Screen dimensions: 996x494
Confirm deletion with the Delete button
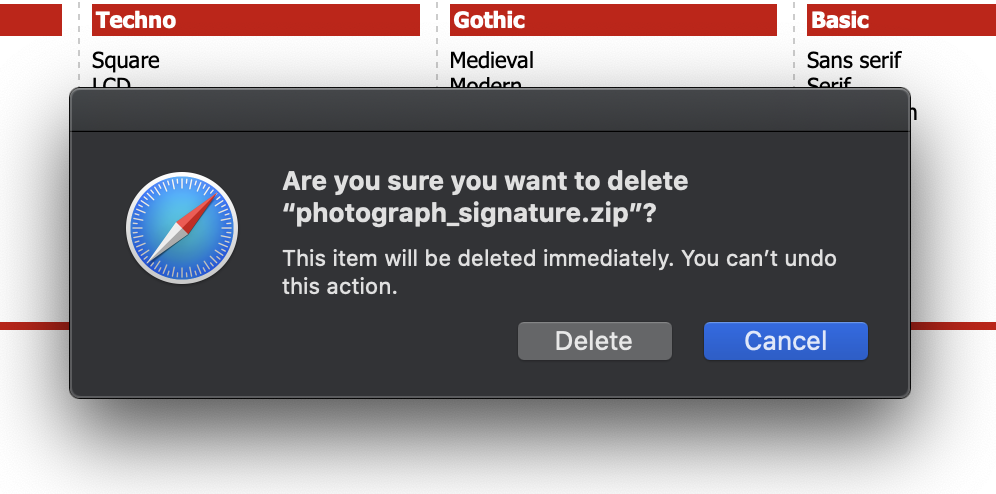click(595, 341)
